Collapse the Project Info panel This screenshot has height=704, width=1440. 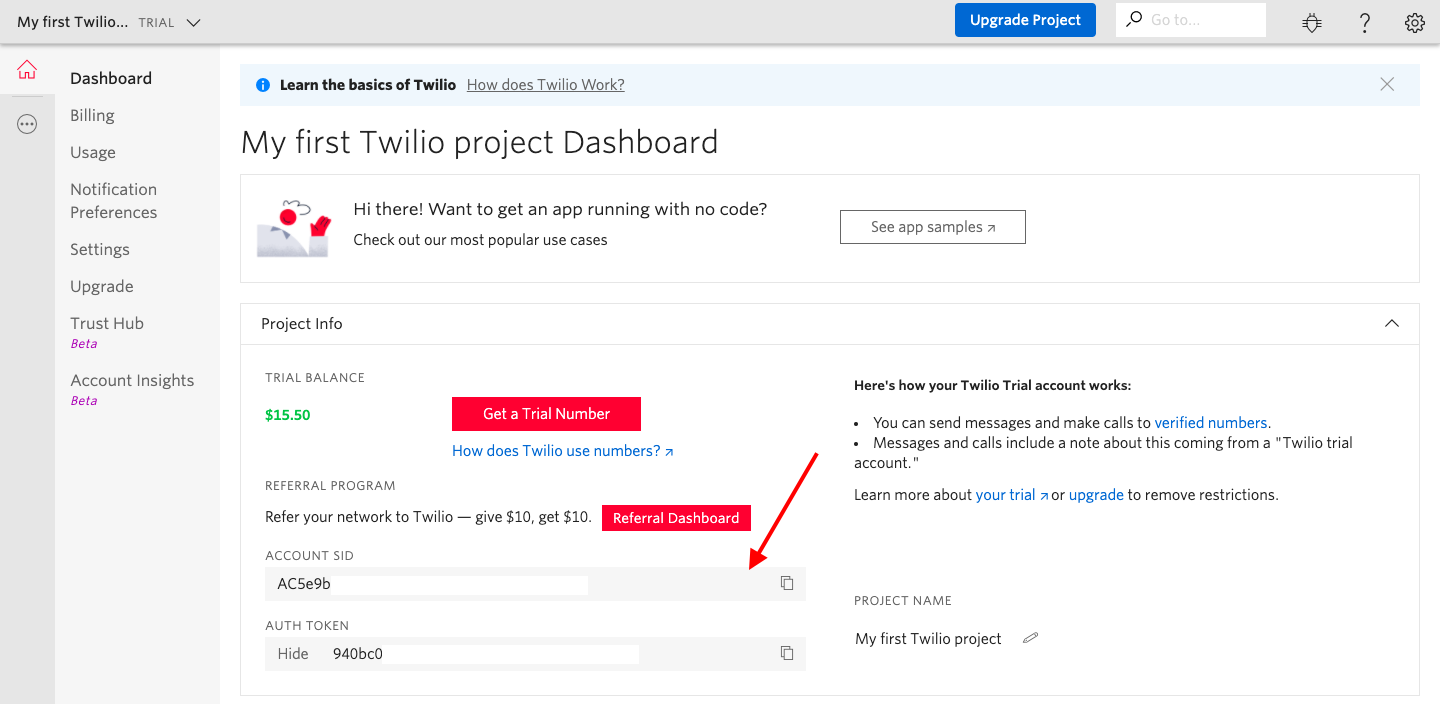(1392, 323)
